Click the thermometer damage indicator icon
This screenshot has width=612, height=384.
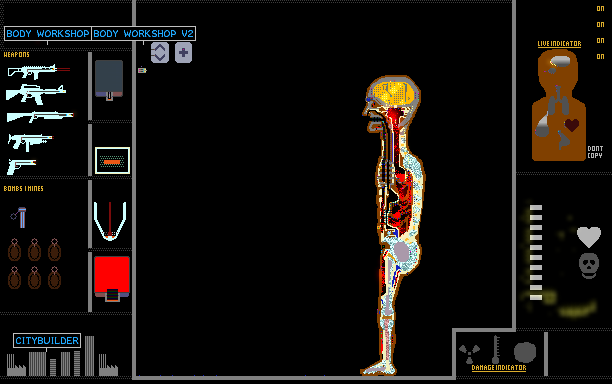[496, 349]
